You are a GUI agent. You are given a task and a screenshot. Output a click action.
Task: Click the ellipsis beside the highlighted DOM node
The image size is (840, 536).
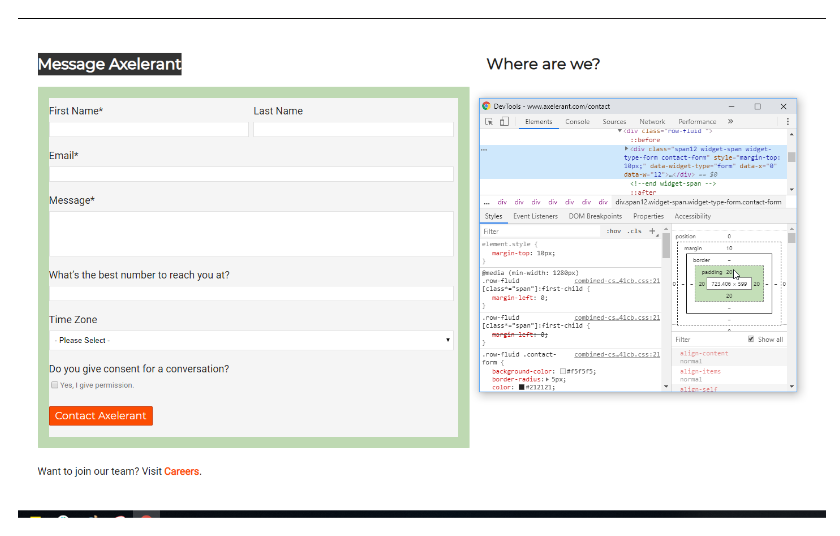coord(484,149)
